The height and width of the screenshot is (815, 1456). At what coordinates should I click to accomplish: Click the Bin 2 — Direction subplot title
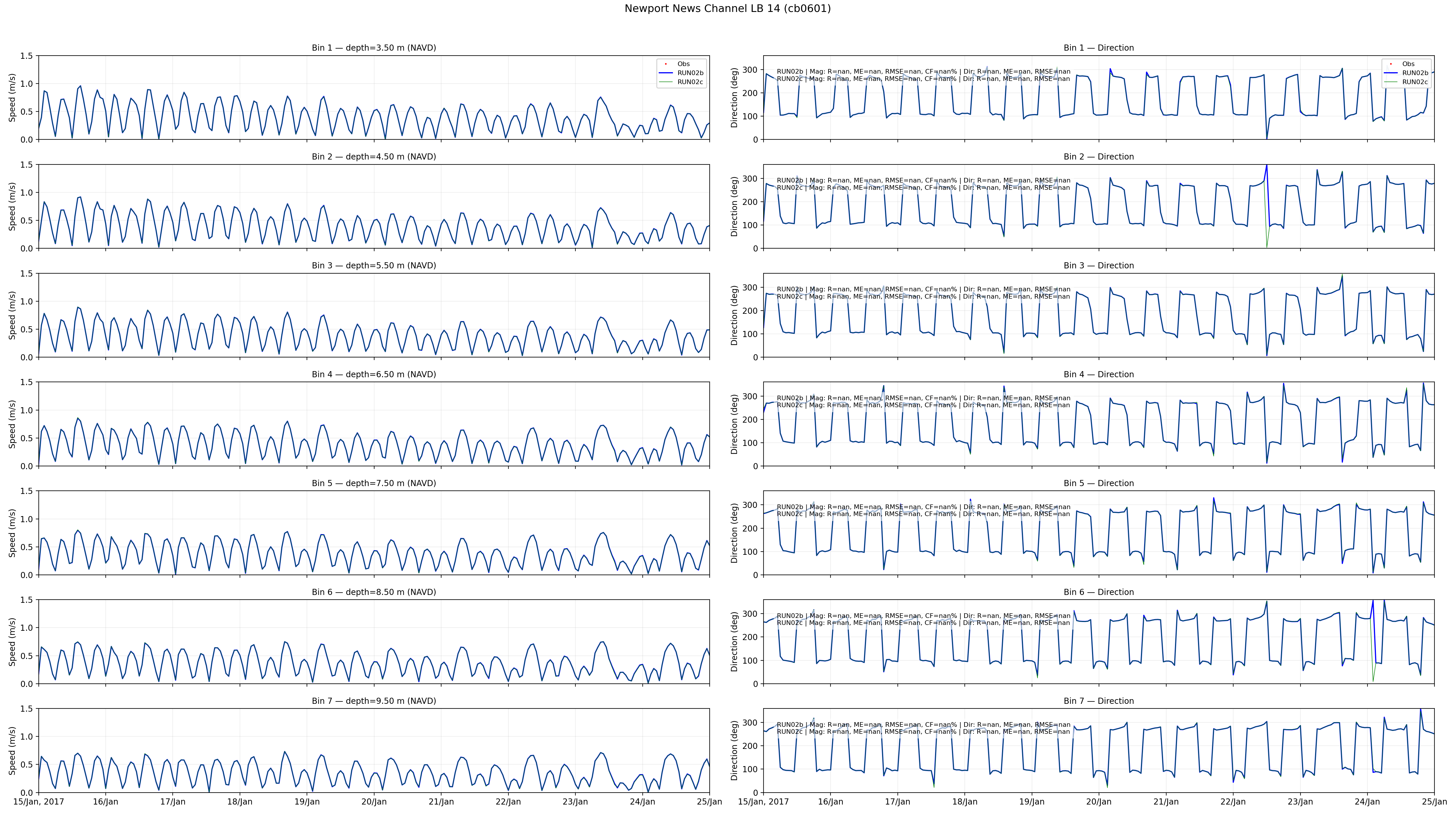click(1098, 157)
